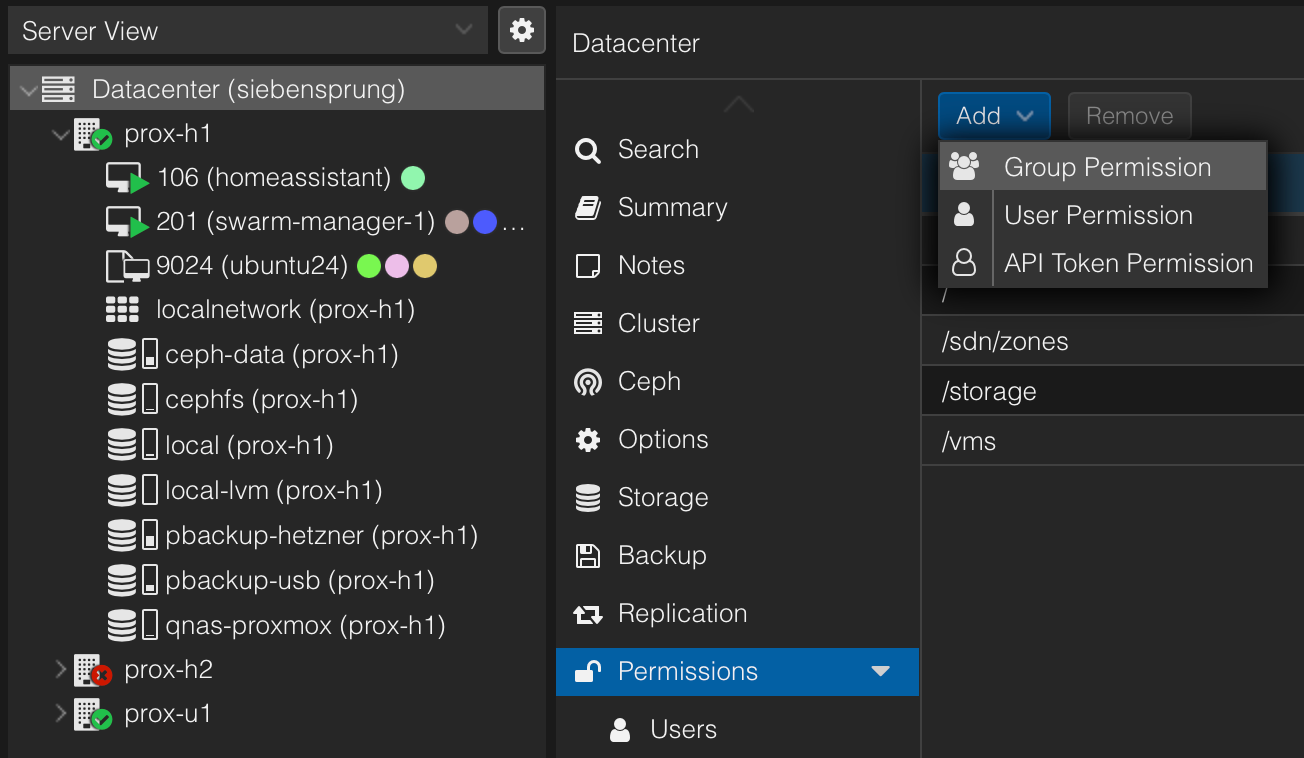Open the Backup section
The image size is (1304, 758).
pos(737,556)
